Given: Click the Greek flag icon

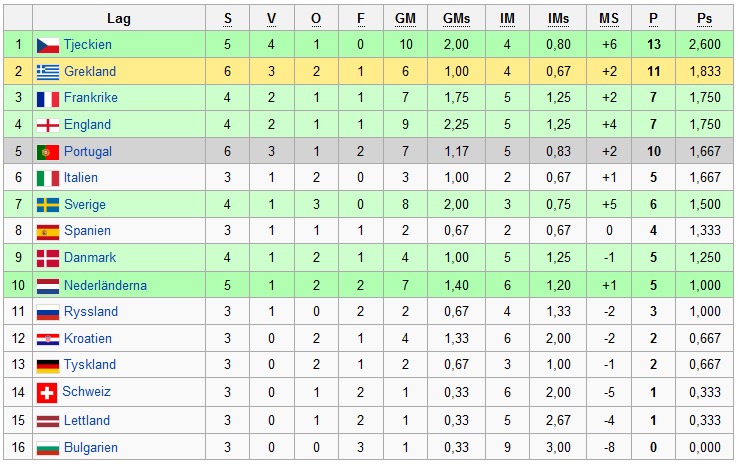Looking at the screenshot, I should [47, 72].
